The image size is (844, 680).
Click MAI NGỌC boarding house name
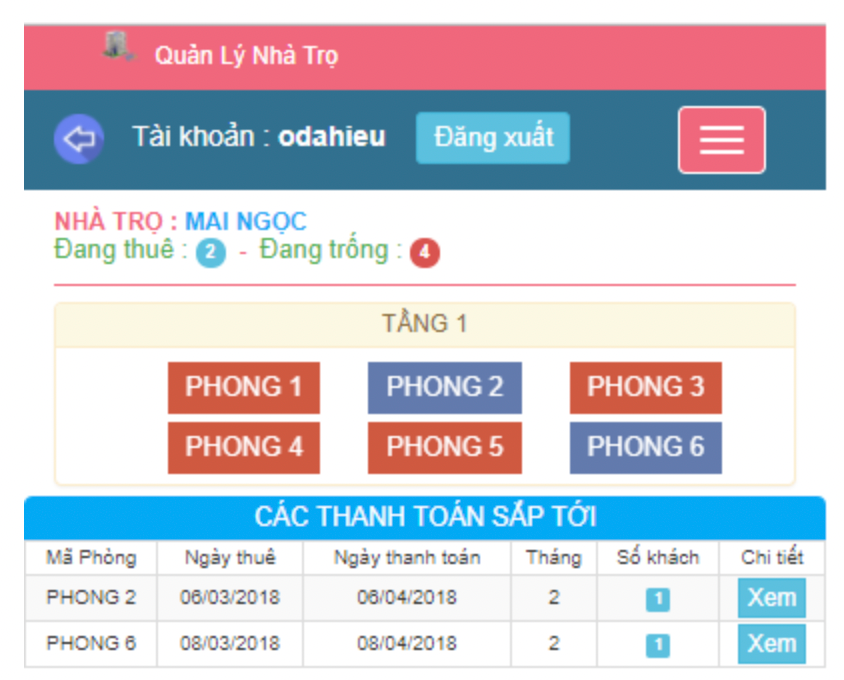click(x=246, y=221)
